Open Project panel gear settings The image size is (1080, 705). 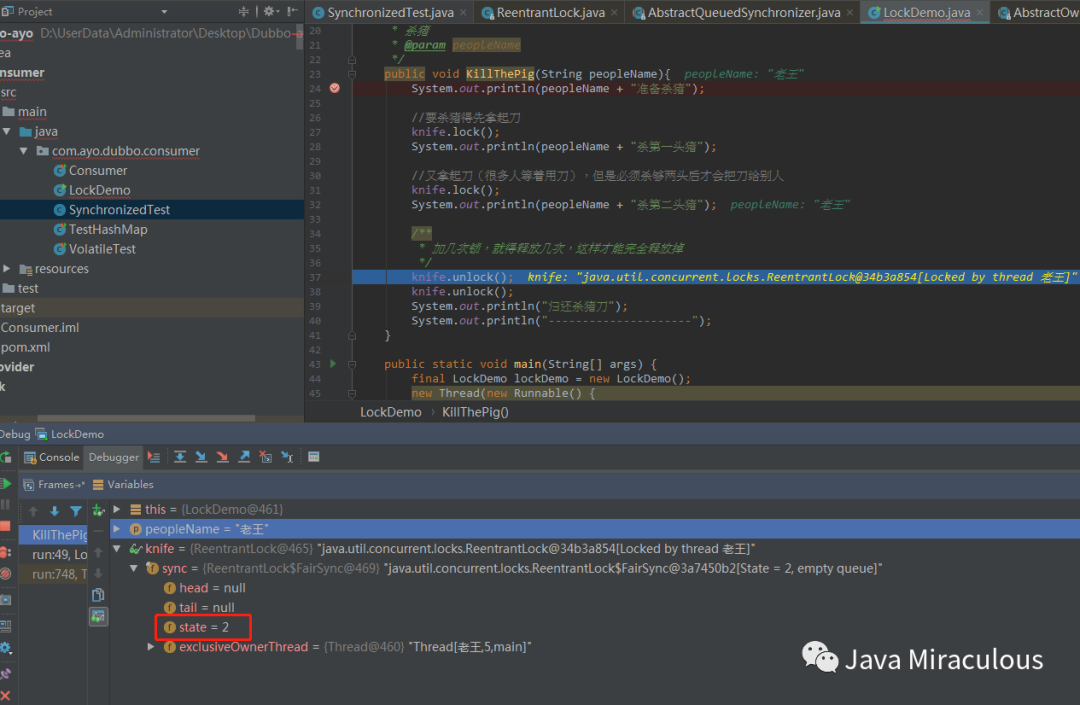coord(270,11)
